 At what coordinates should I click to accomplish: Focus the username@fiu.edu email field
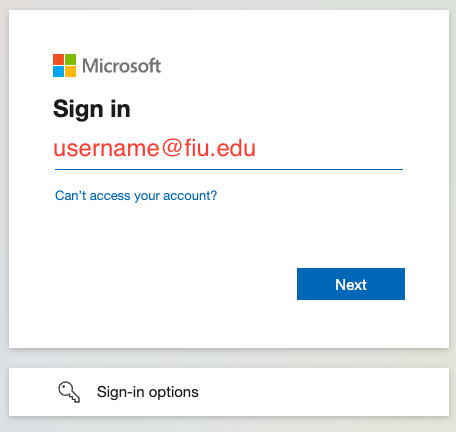pyautogui.click(x=229, y=149)
